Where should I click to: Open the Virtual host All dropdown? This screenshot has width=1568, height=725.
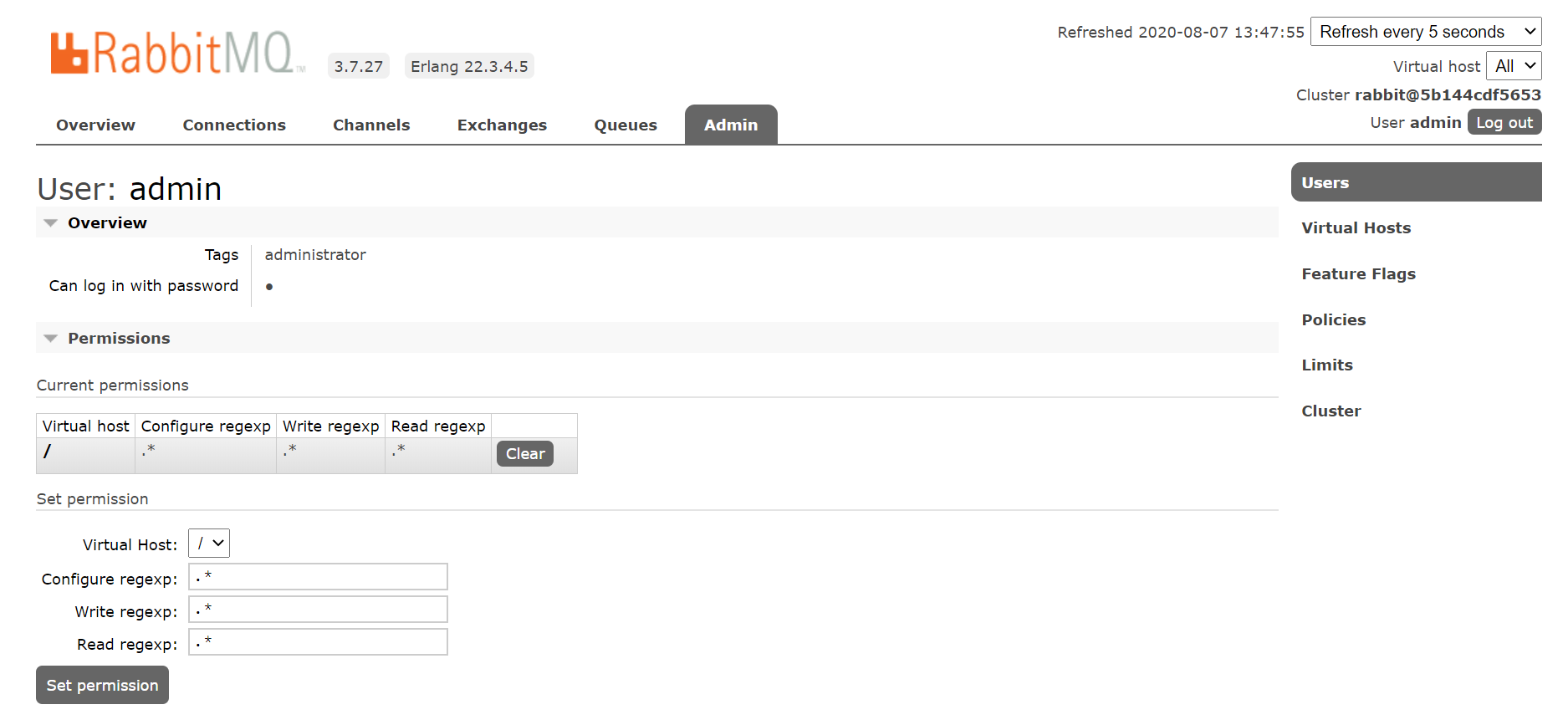1514,66
